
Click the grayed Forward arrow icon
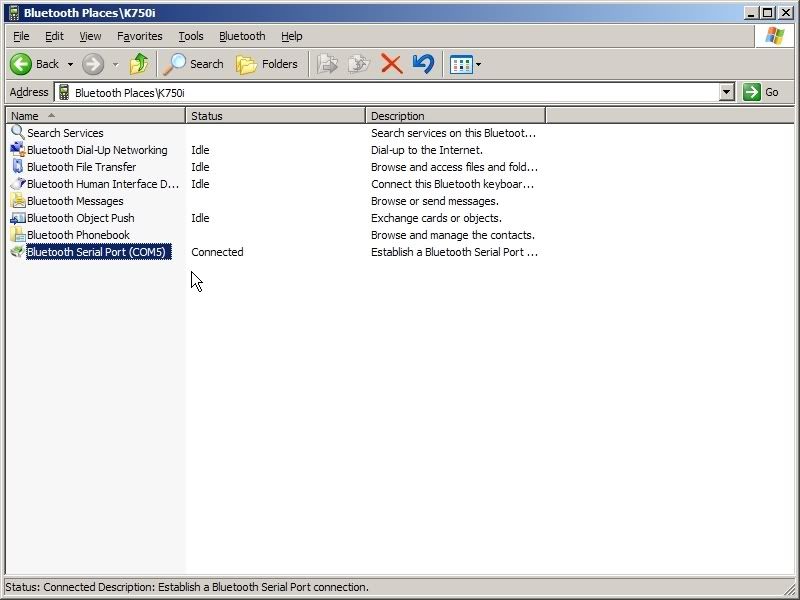[x=93, y=64]
